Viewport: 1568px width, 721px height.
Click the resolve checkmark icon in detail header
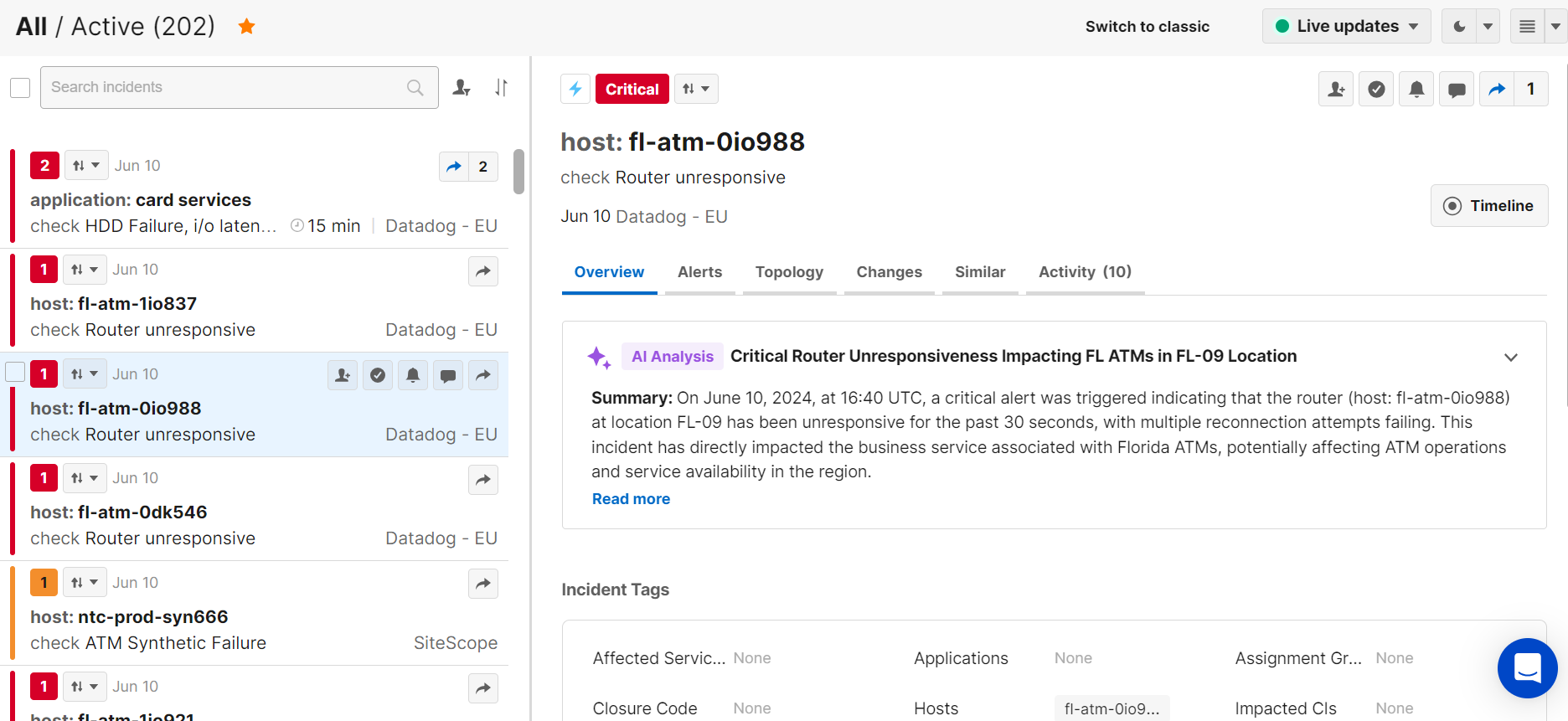tap(1376, 89)
